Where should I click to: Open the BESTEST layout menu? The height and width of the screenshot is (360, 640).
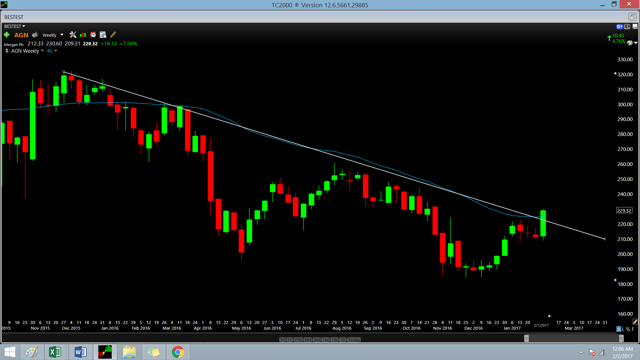pyautogui.click(x=15, y=26)
